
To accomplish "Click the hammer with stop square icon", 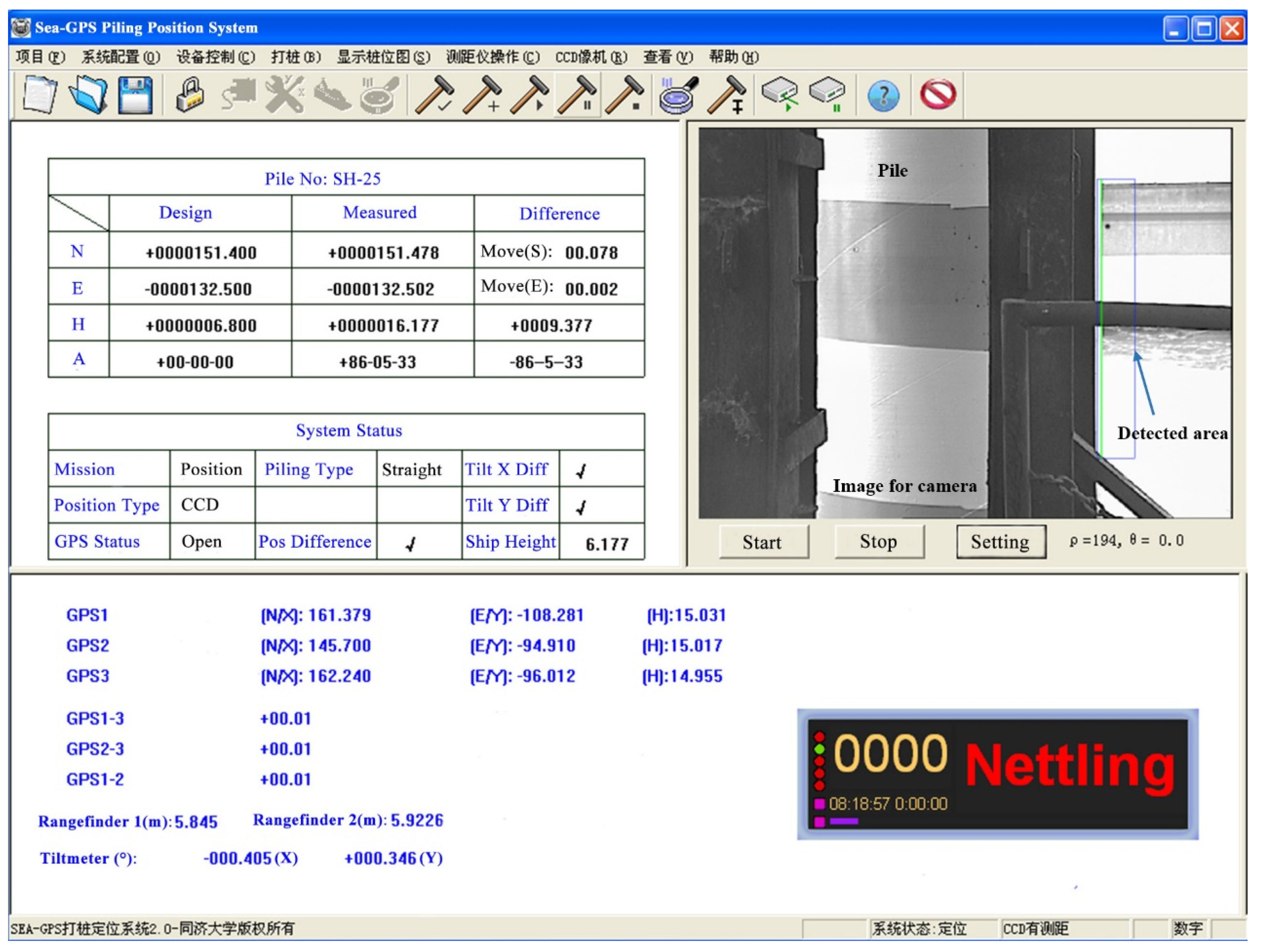I will 625,95.
